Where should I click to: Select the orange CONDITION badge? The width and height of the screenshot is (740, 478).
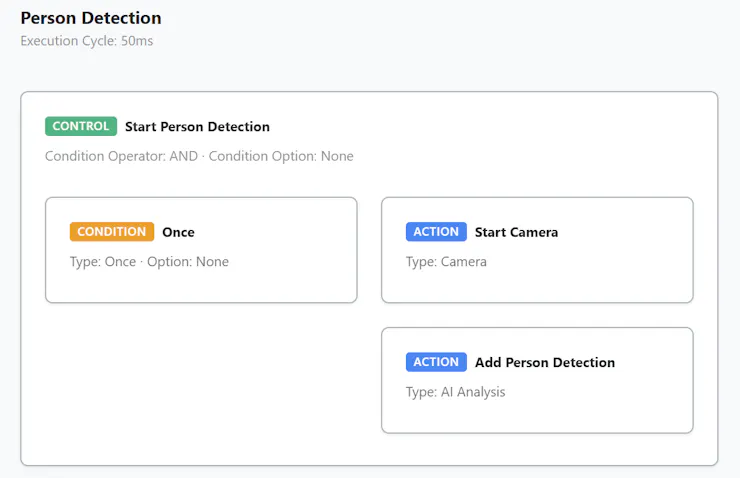112,232
